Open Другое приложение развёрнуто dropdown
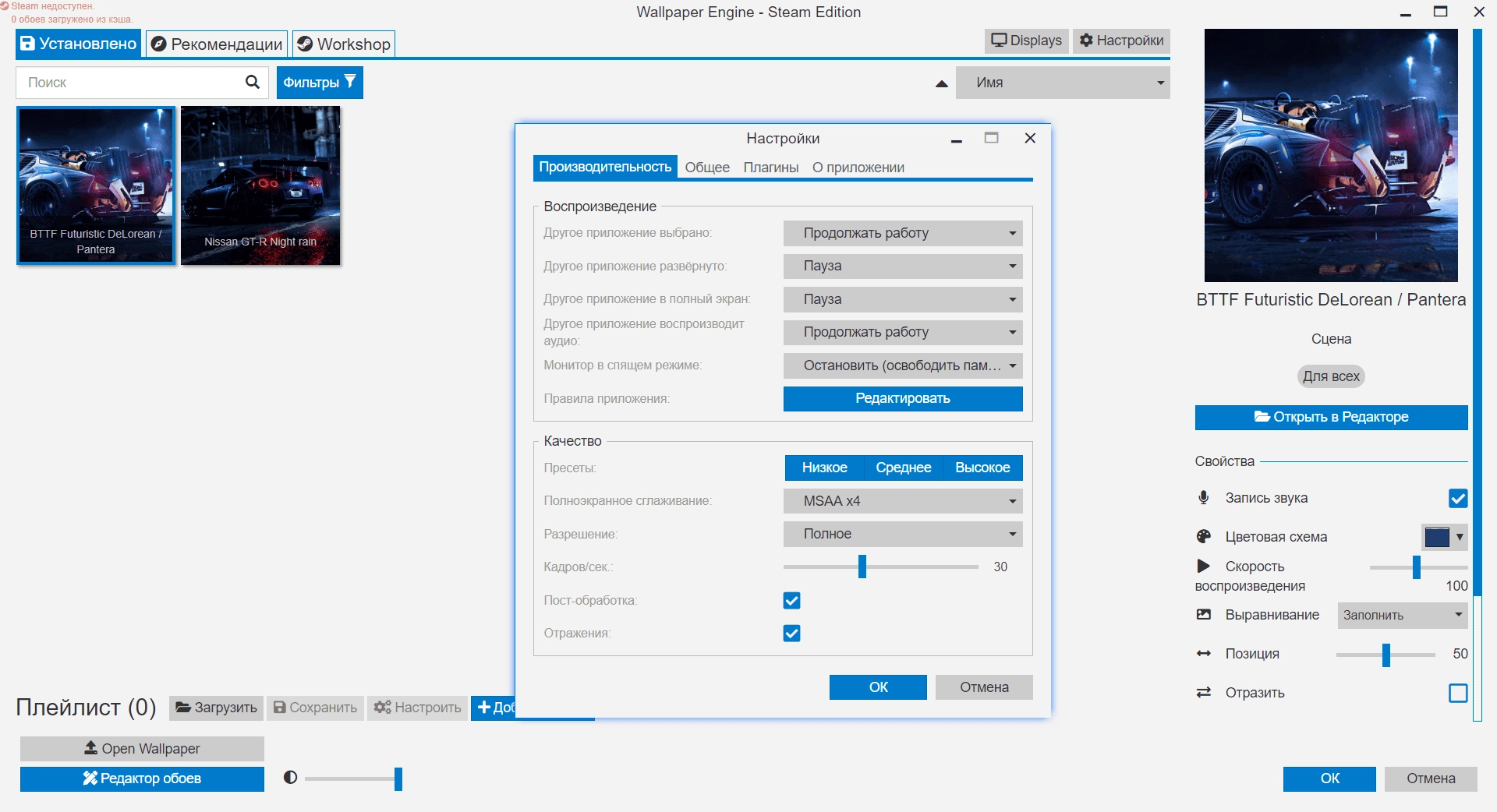Viewport: 1497px width, 812px height. pyautogui.click(x=903, y=266)
